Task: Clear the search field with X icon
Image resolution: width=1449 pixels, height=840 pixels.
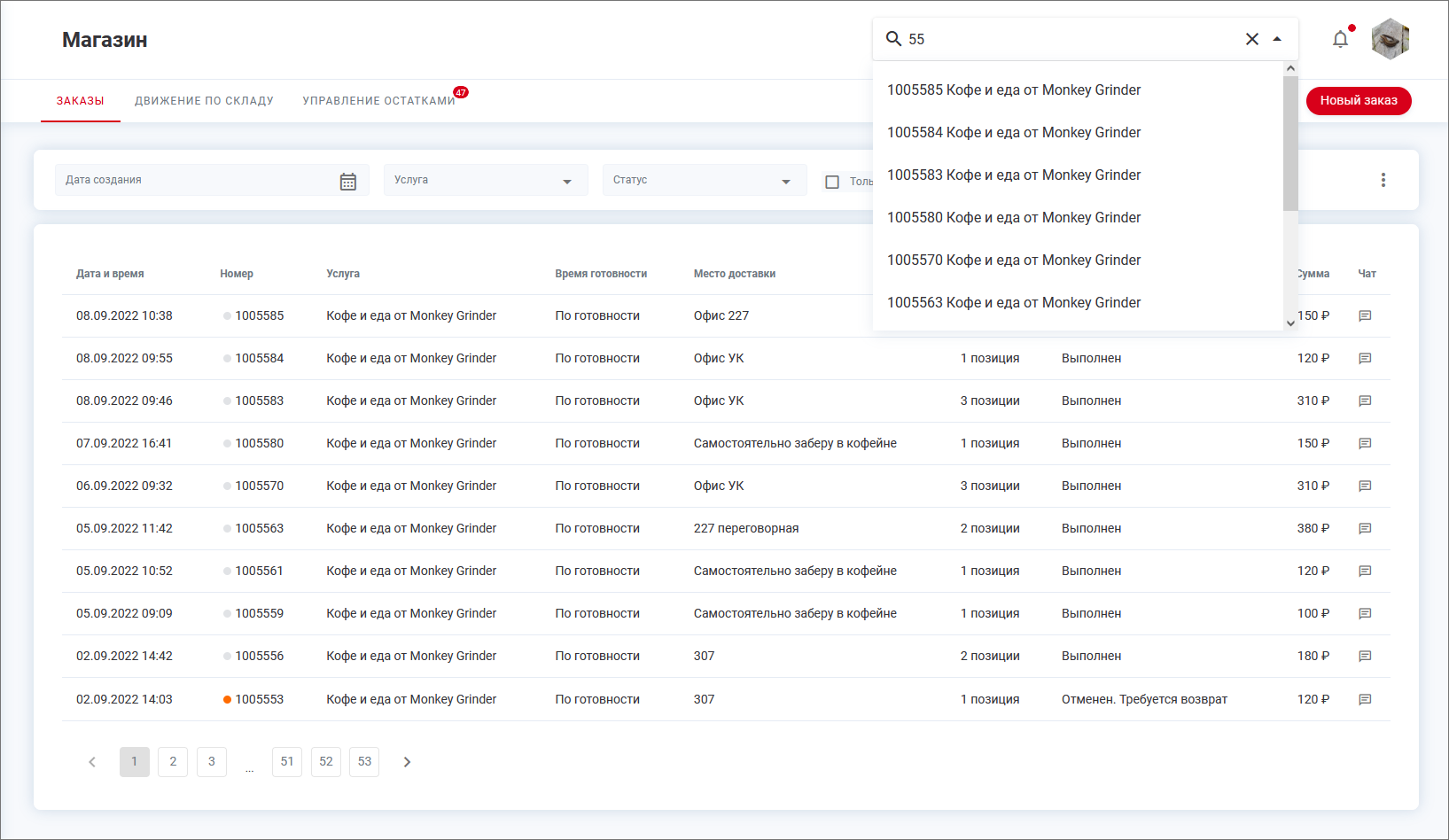Action: (1251, 39)
